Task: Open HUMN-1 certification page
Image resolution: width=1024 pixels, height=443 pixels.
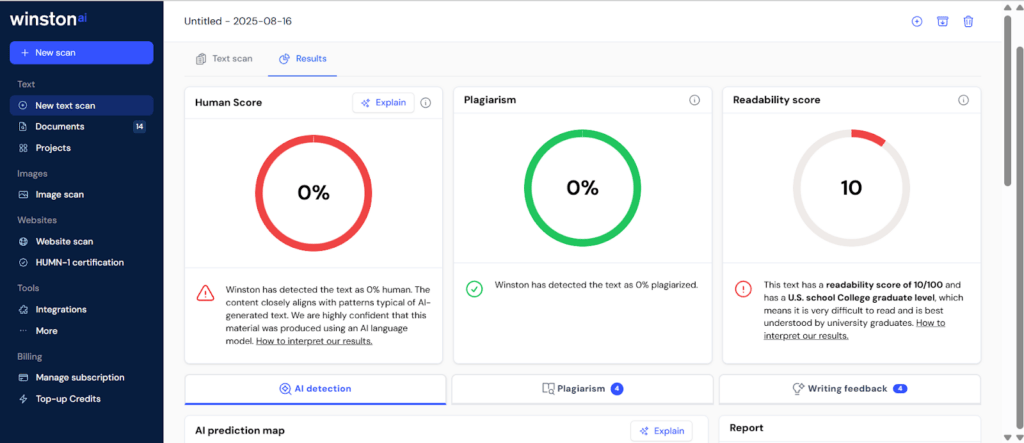Action: pyautogui.click(x=79, y=262)
